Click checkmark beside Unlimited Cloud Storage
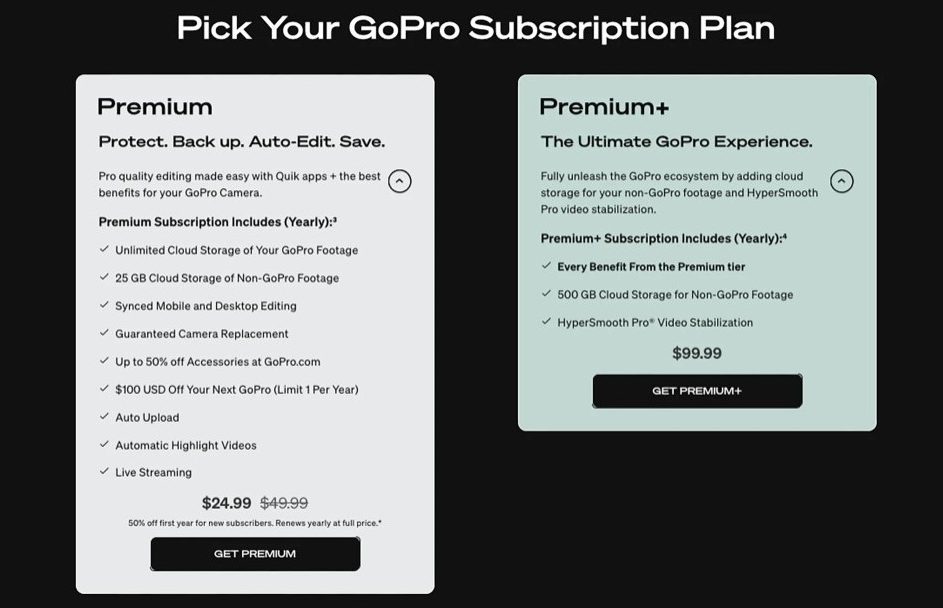The width and height of the screenshot is (943, 608). (104, 250)
